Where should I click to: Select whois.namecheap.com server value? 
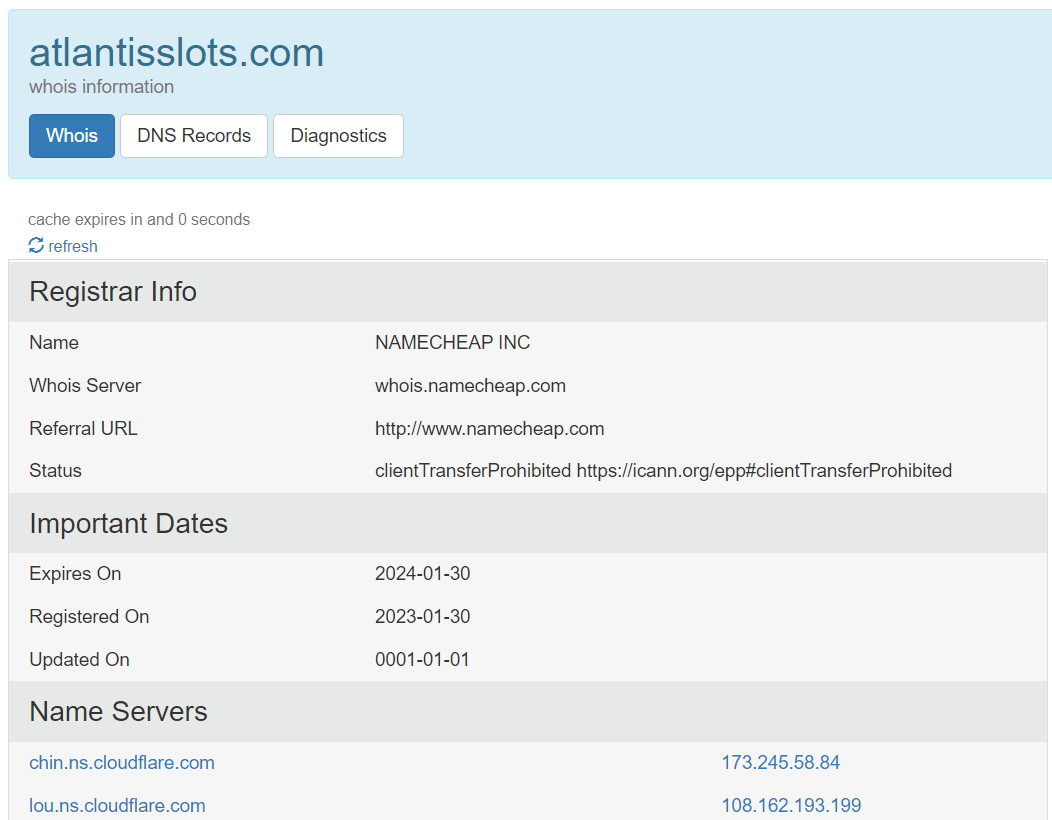coord(470,385)
